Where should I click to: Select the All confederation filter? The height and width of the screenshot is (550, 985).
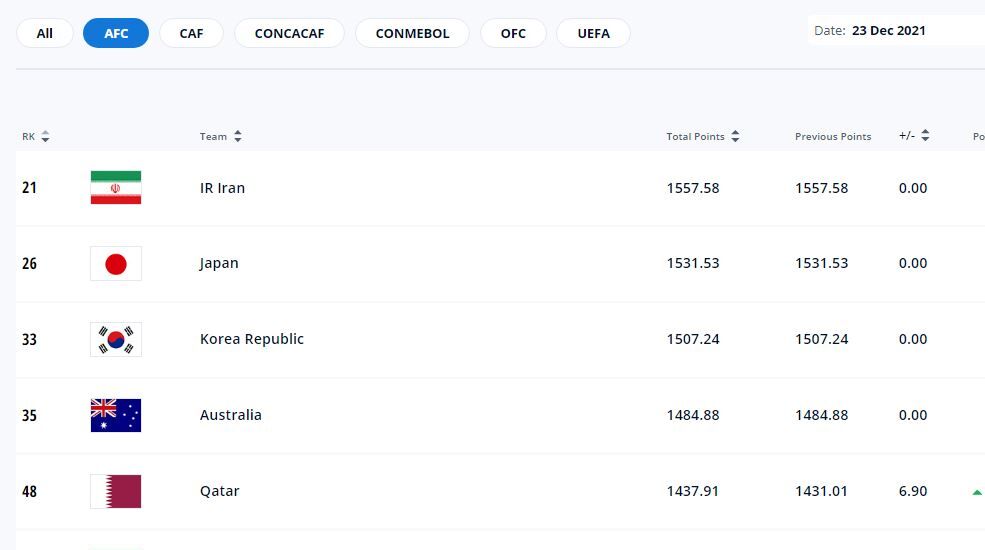[45, 33]
